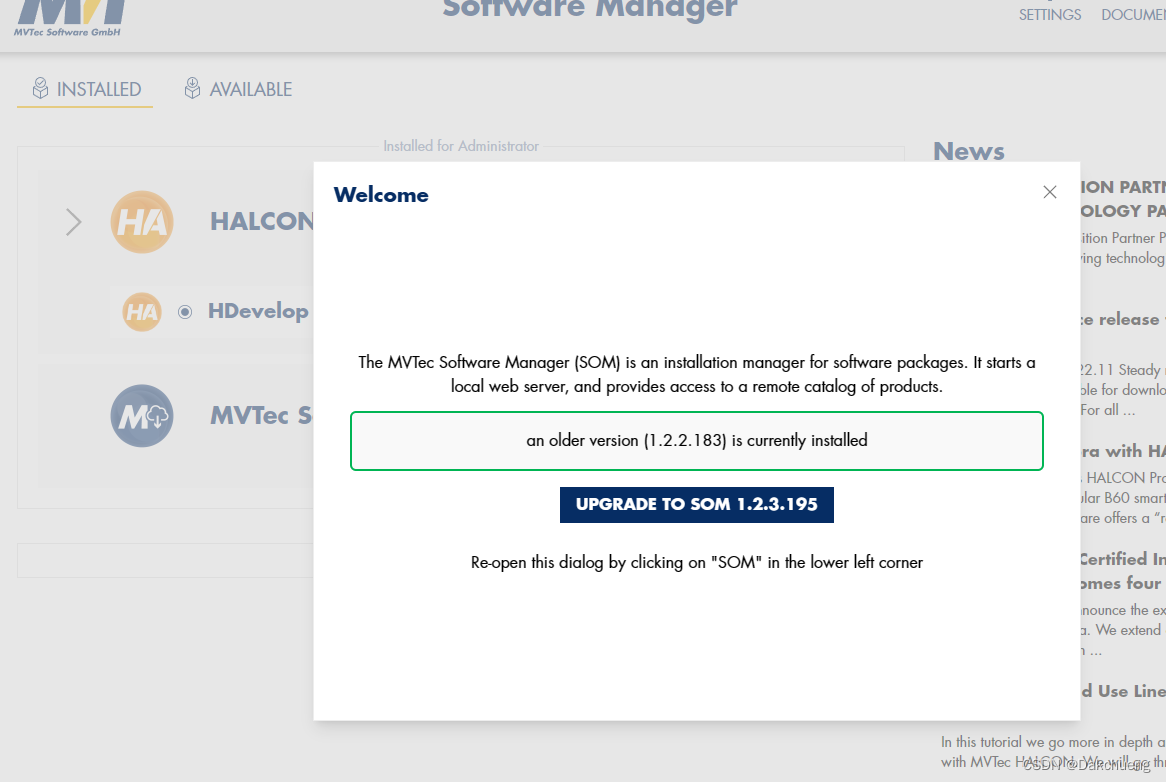The height and width of the screenshot is (782, 1166).
Task: Open Settings in the top menu
Action: click(x=1050, y=15)
